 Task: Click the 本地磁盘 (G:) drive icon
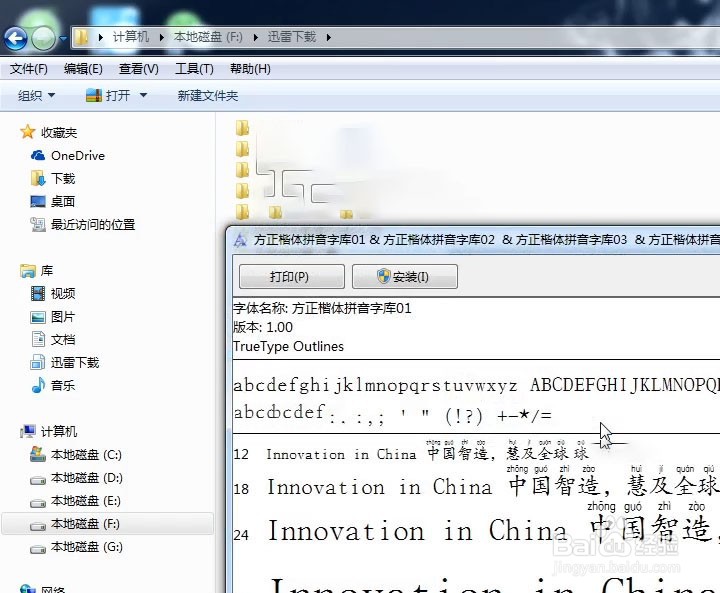38,548
